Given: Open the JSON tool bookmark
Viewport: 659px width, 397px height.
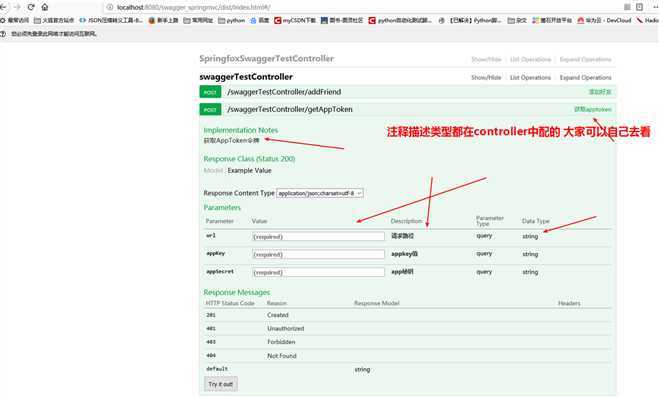Looking at the screenshot, I should coord(111,20).
